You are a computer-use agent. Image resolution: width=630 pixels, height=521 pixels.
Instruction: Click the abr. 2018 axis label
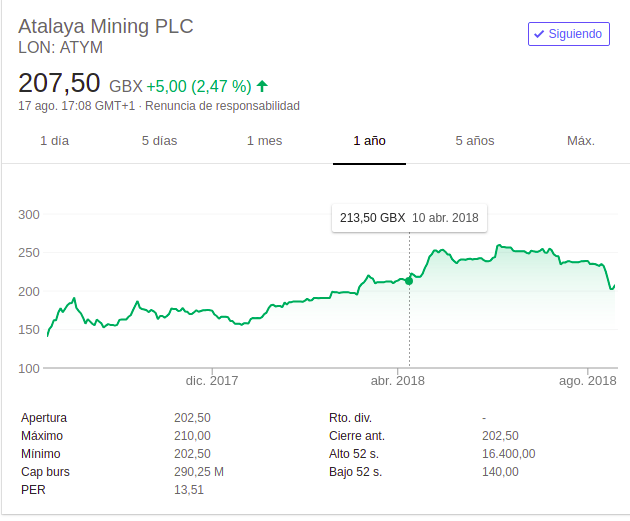397,381
